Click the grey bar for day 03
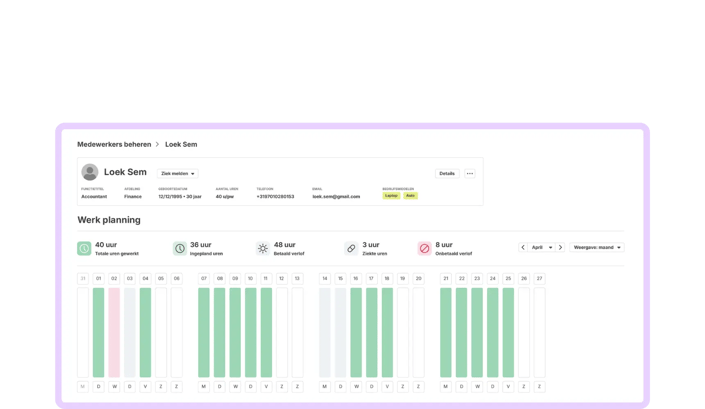 click(x=129, y=333)
